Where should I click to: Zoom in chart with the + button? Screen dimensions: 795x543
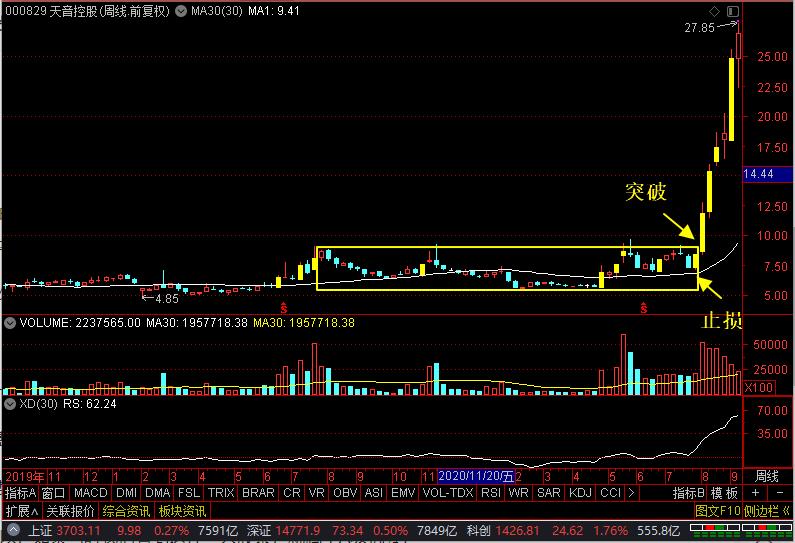pyautogui.click(x=755, y=492)
